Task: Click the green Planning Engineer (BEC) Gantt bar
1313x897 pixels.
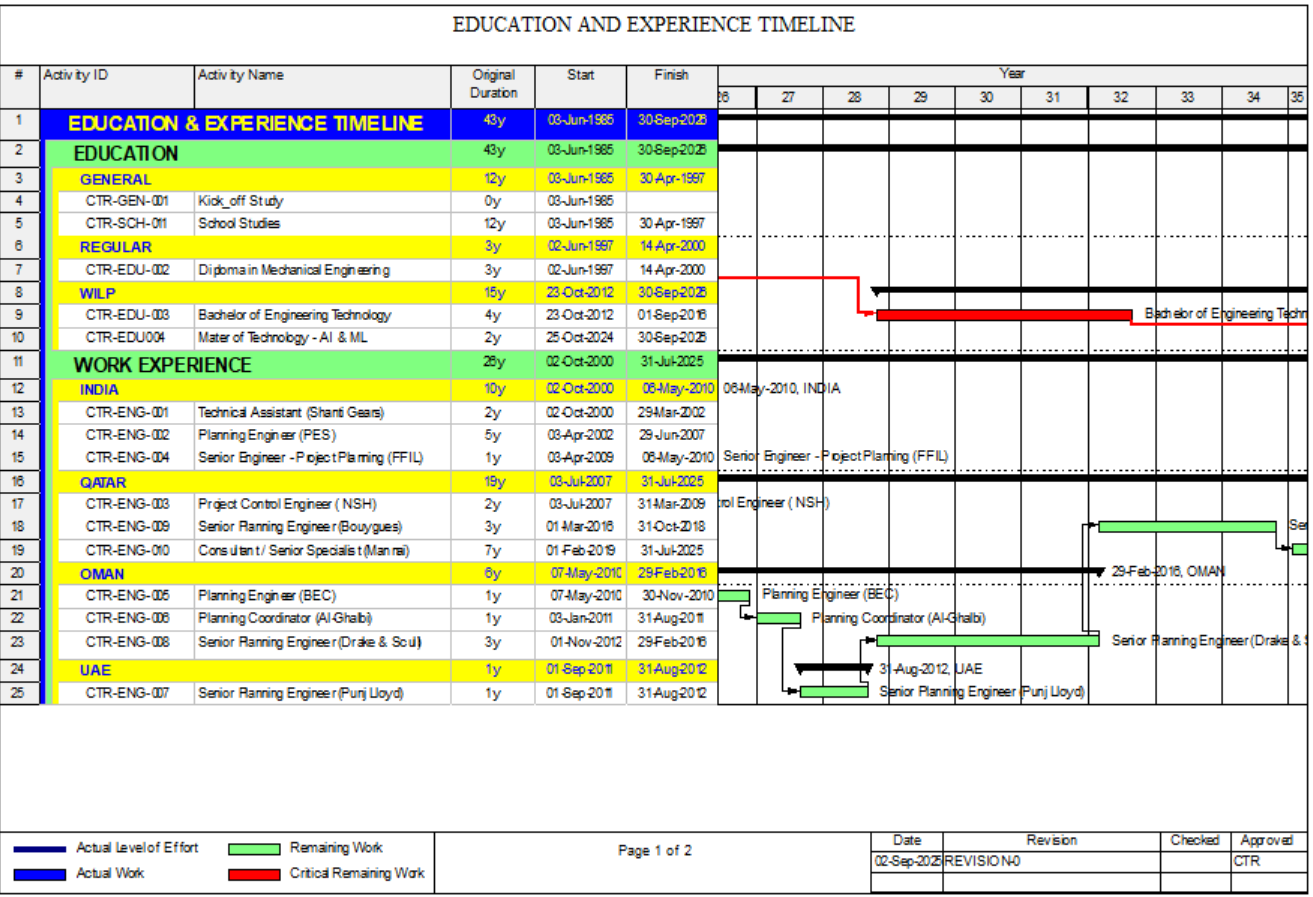Action: point(733,596)
